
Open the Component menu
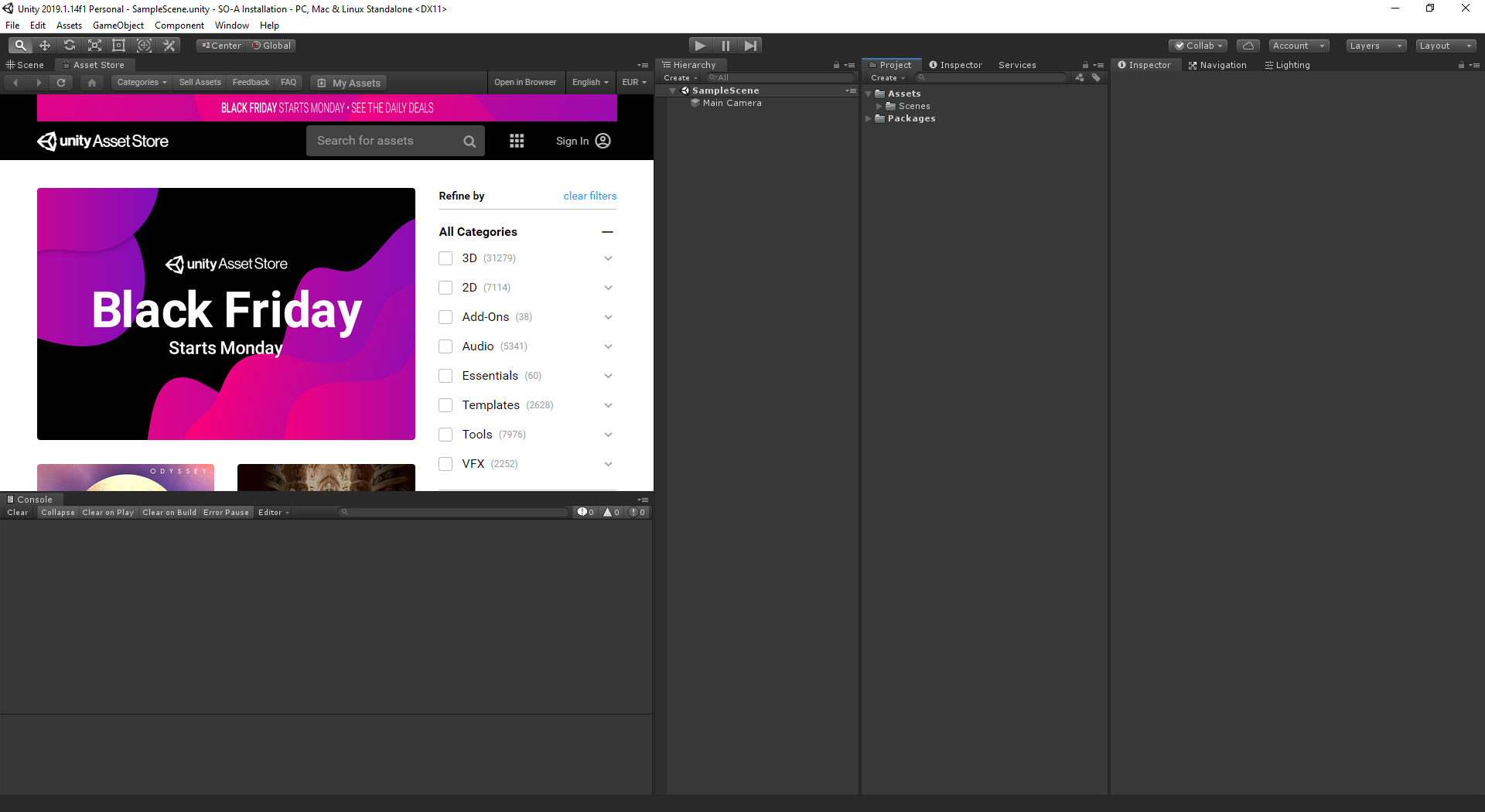pos(179,26)
